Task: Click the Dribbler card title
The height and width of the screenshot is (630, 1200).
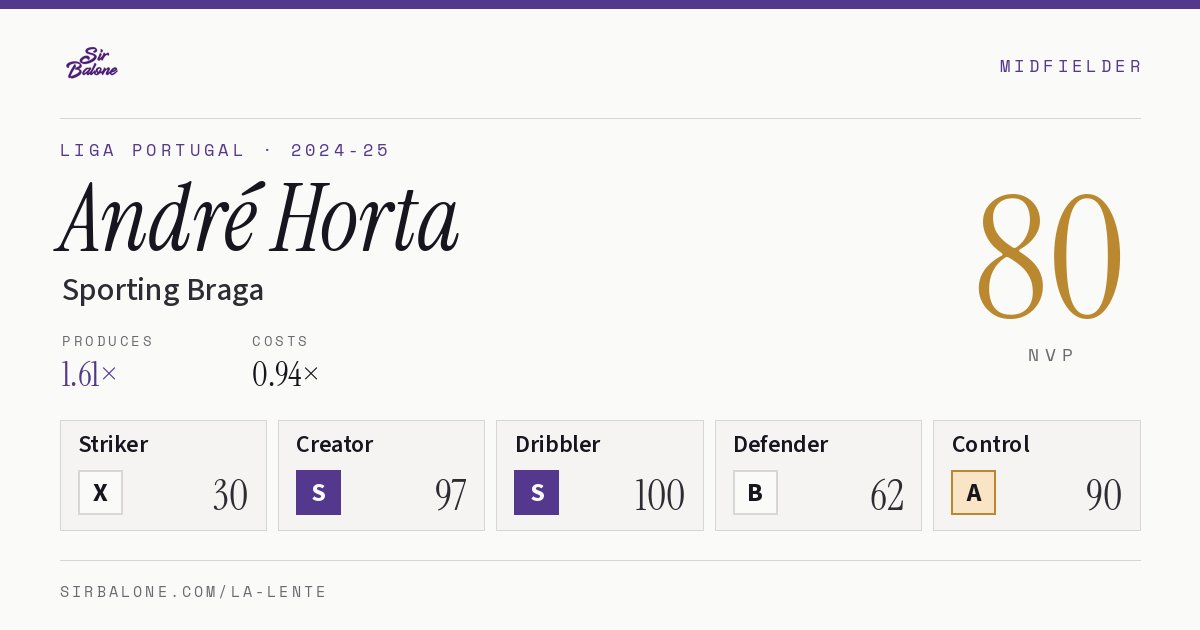Action: click(558, 444)
